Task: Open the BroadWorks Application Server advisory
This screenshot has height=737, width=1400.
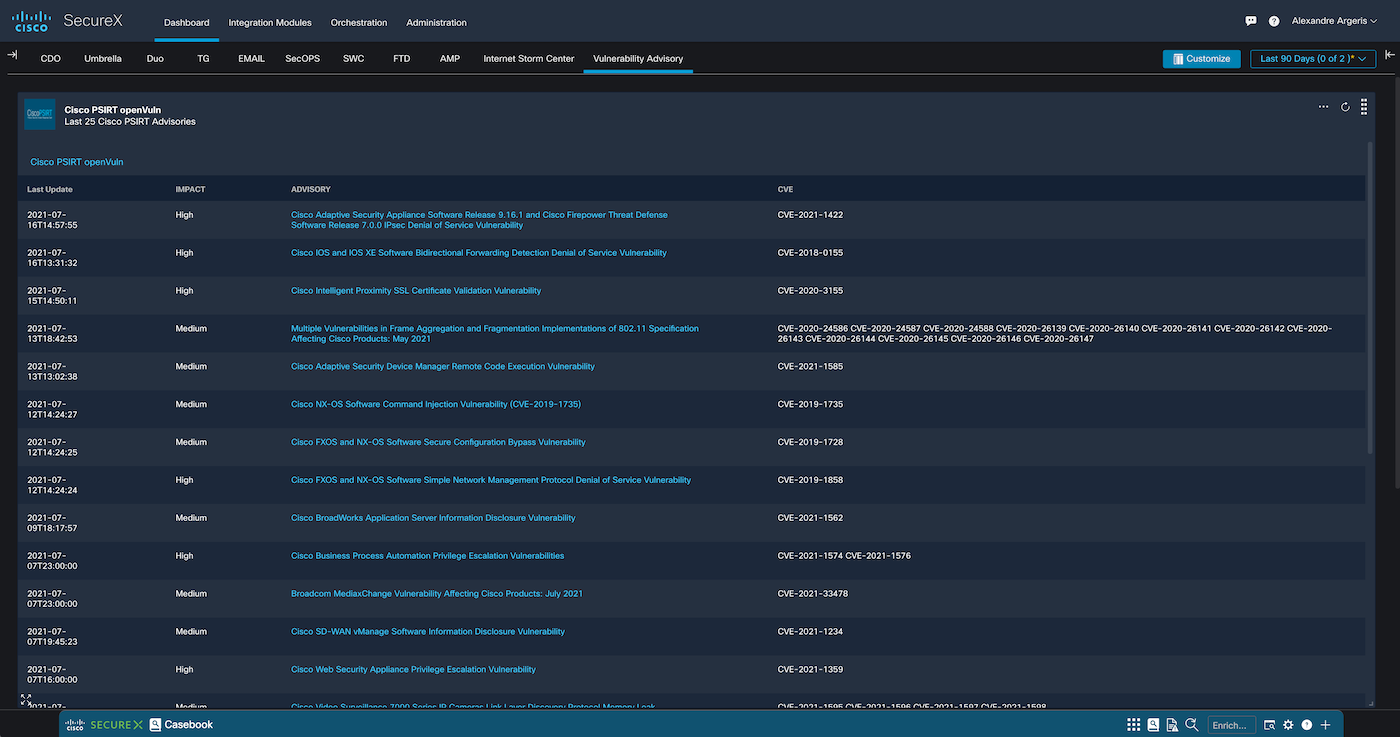Action: (x=433, y=518)
